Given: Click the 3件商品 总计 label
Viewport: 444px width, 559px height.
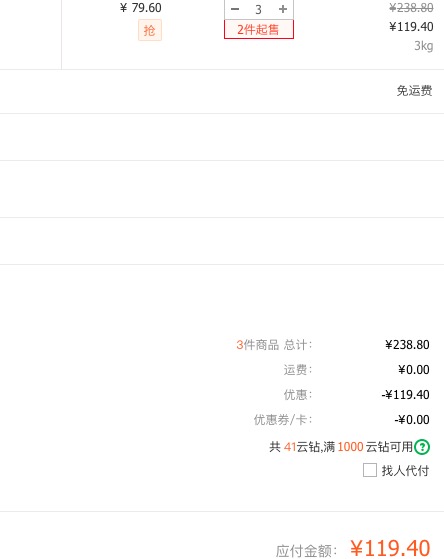Looking at the screenshot, I should click(274, 345).
